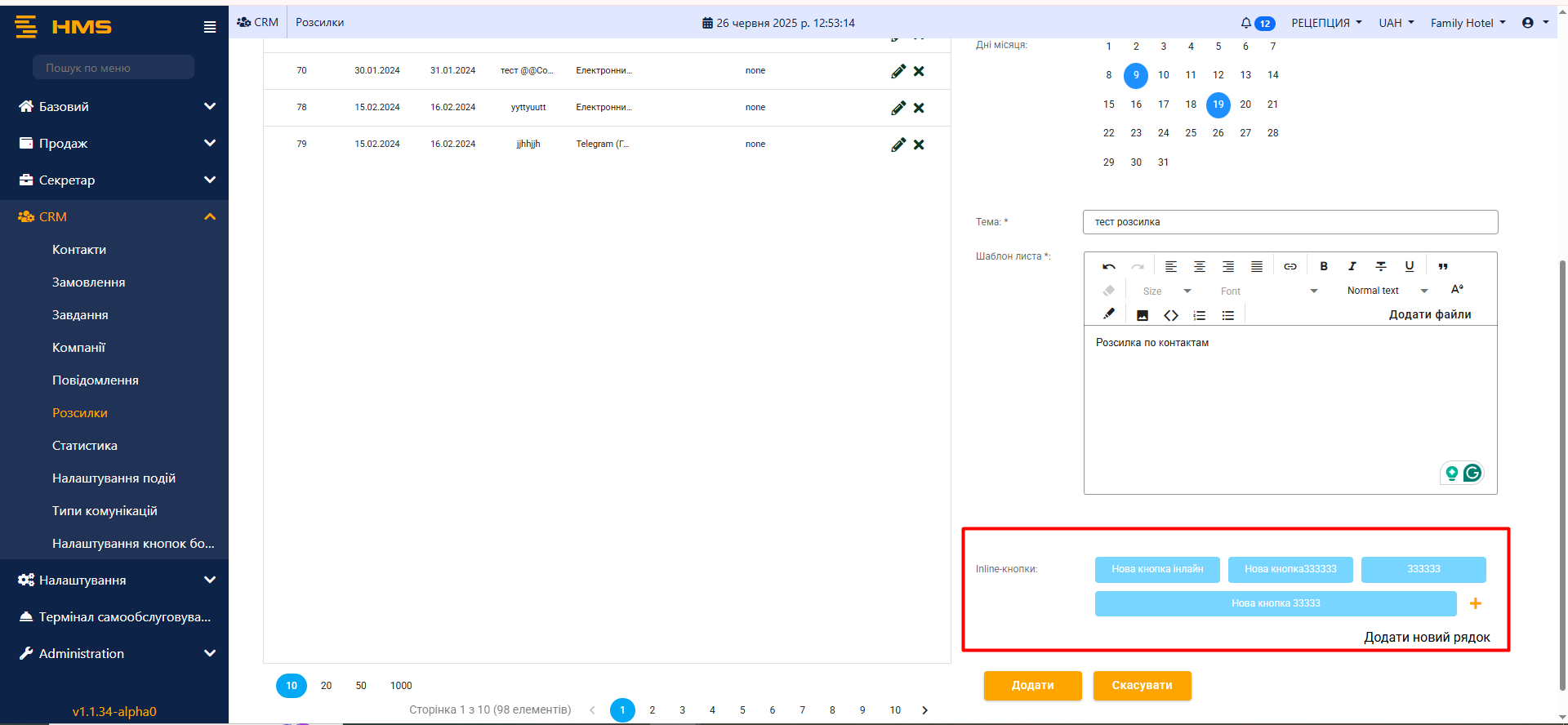Open the highlight color marker tool
Screen dimensions: 1568x725
(x=1108, y=314)
